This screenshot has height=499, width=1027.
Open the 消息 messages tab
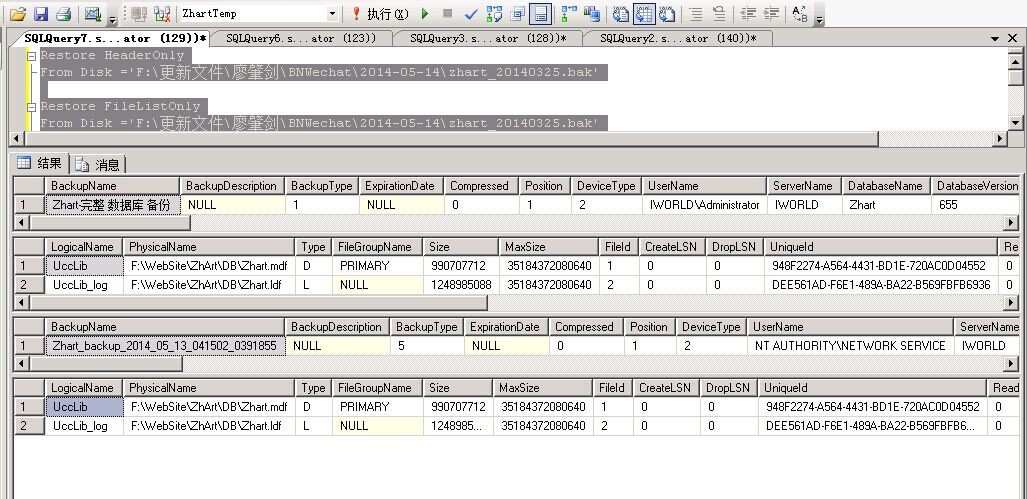coord(98,164)
